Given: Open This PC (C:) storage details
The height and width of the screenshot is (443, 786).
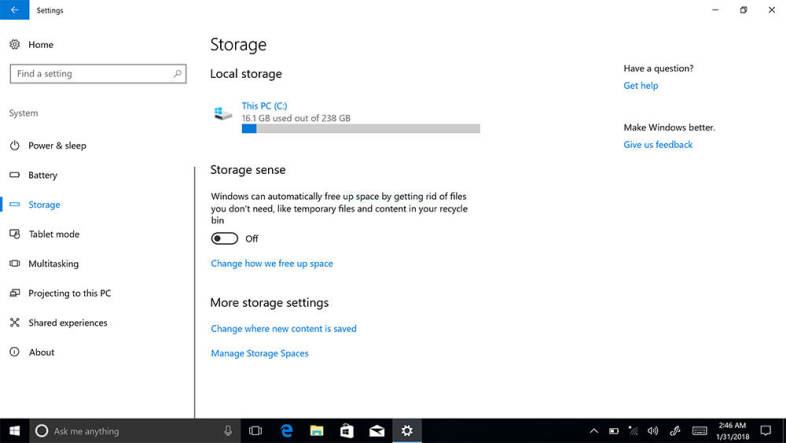Looking at the screenshot, I should click(x=265, y=106).
